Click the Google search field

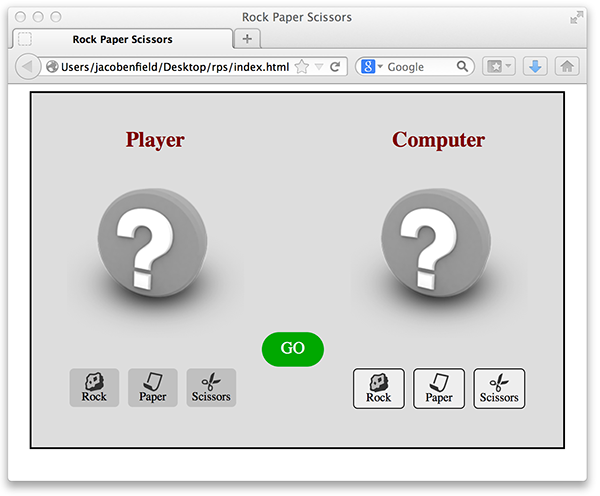tap(420, 67)
